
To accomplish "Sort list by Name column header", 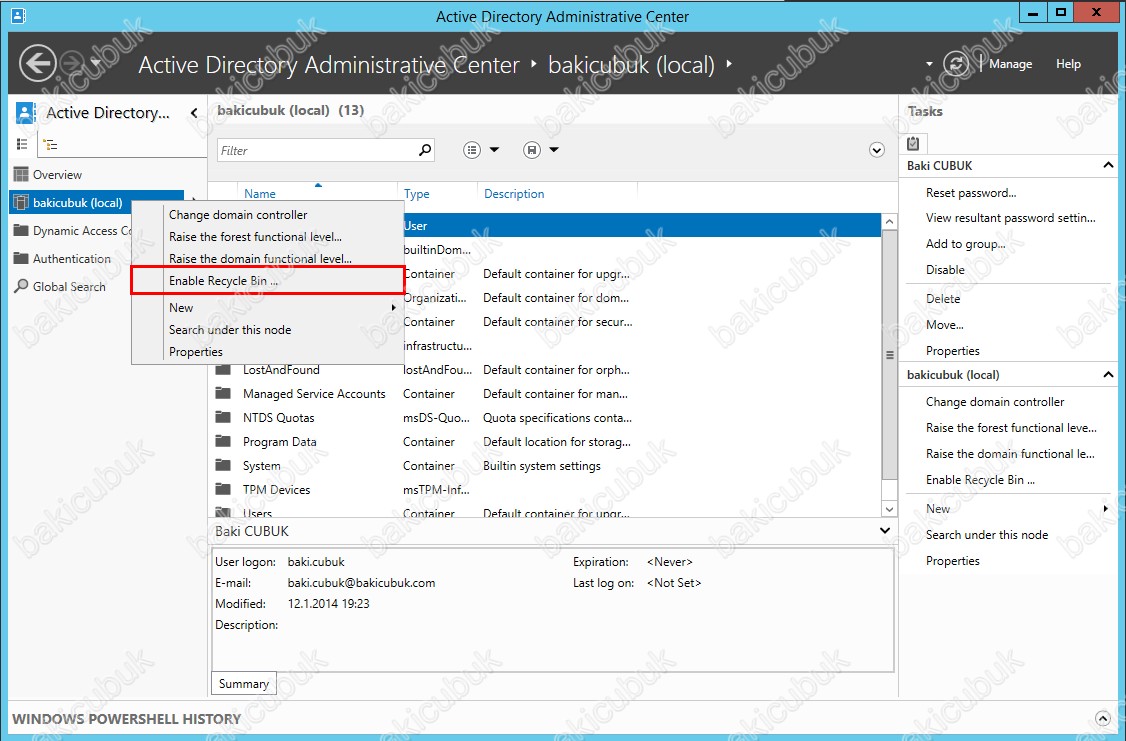I will (259, 194).
